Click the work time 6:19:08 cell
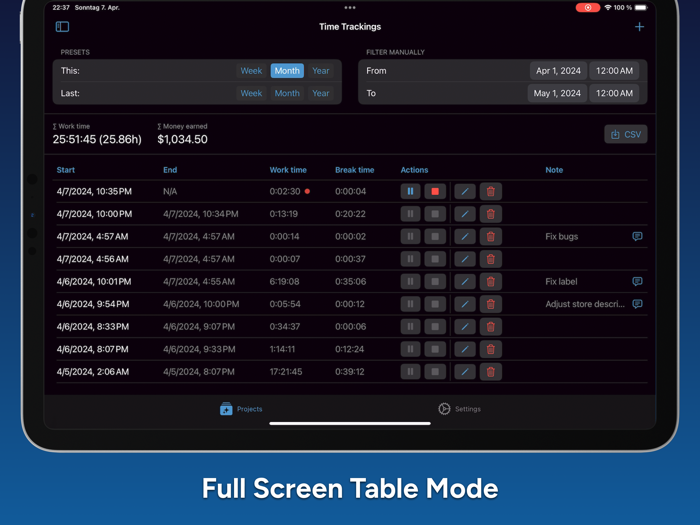Screen dimensions: 700x525 point(284,282)
